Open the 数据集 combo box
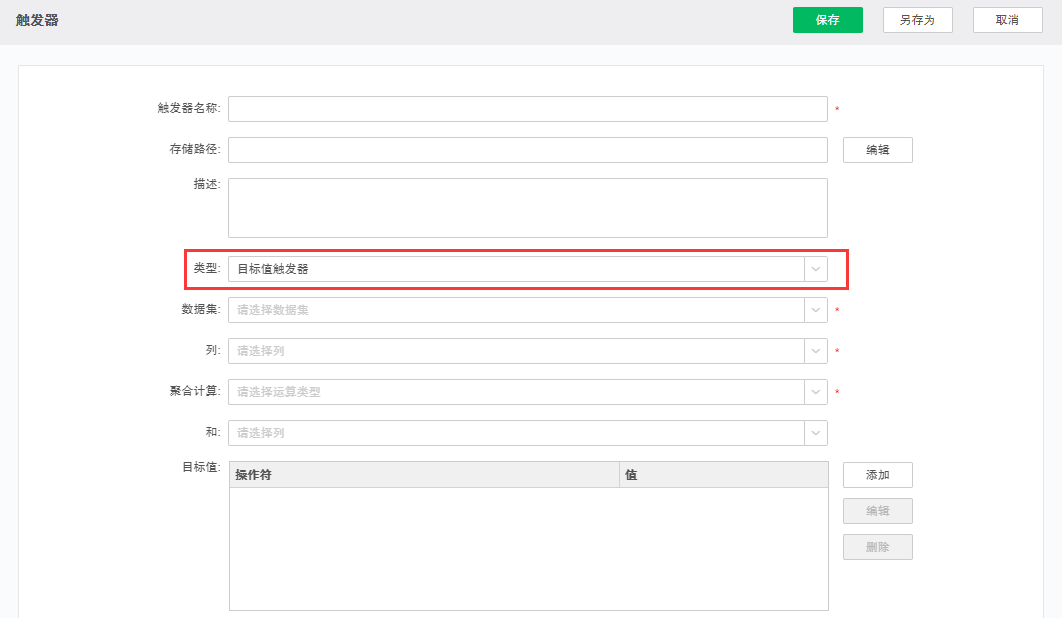This screenshot has height=618, width=1062. [520, 310]
